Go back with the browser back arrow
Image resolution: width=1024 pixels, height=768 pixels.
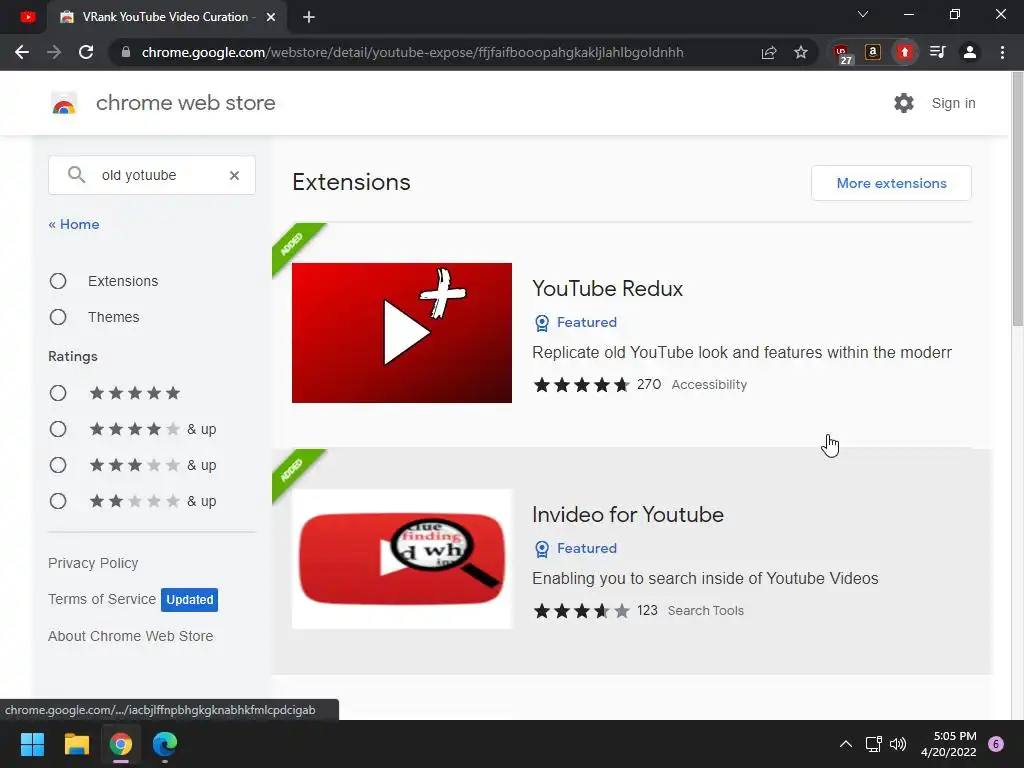pyautogui.click(x=22, y=52)
